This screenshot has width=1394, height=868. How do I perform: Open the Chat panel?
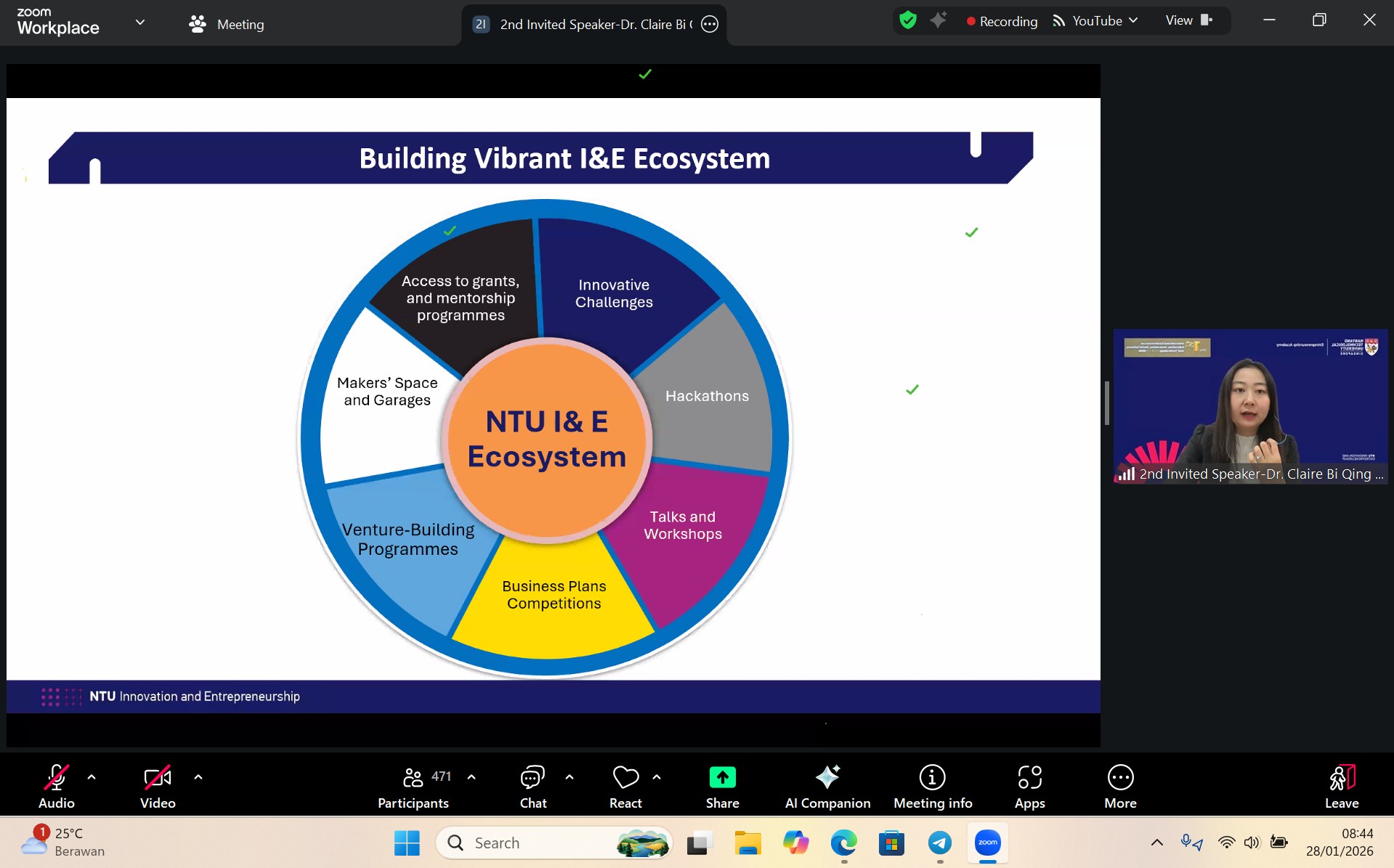532,786
